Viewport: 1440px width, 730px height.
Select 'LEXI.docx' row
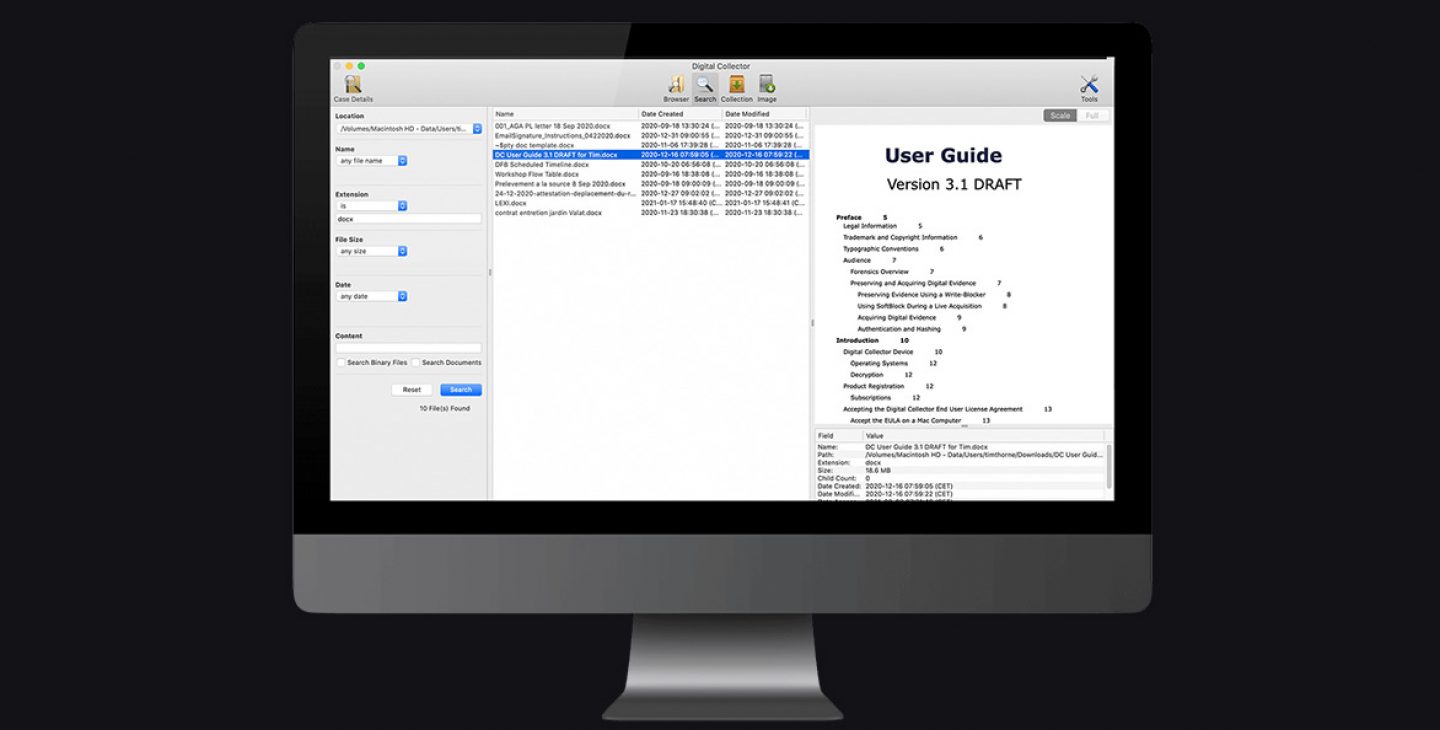(650, 203)
